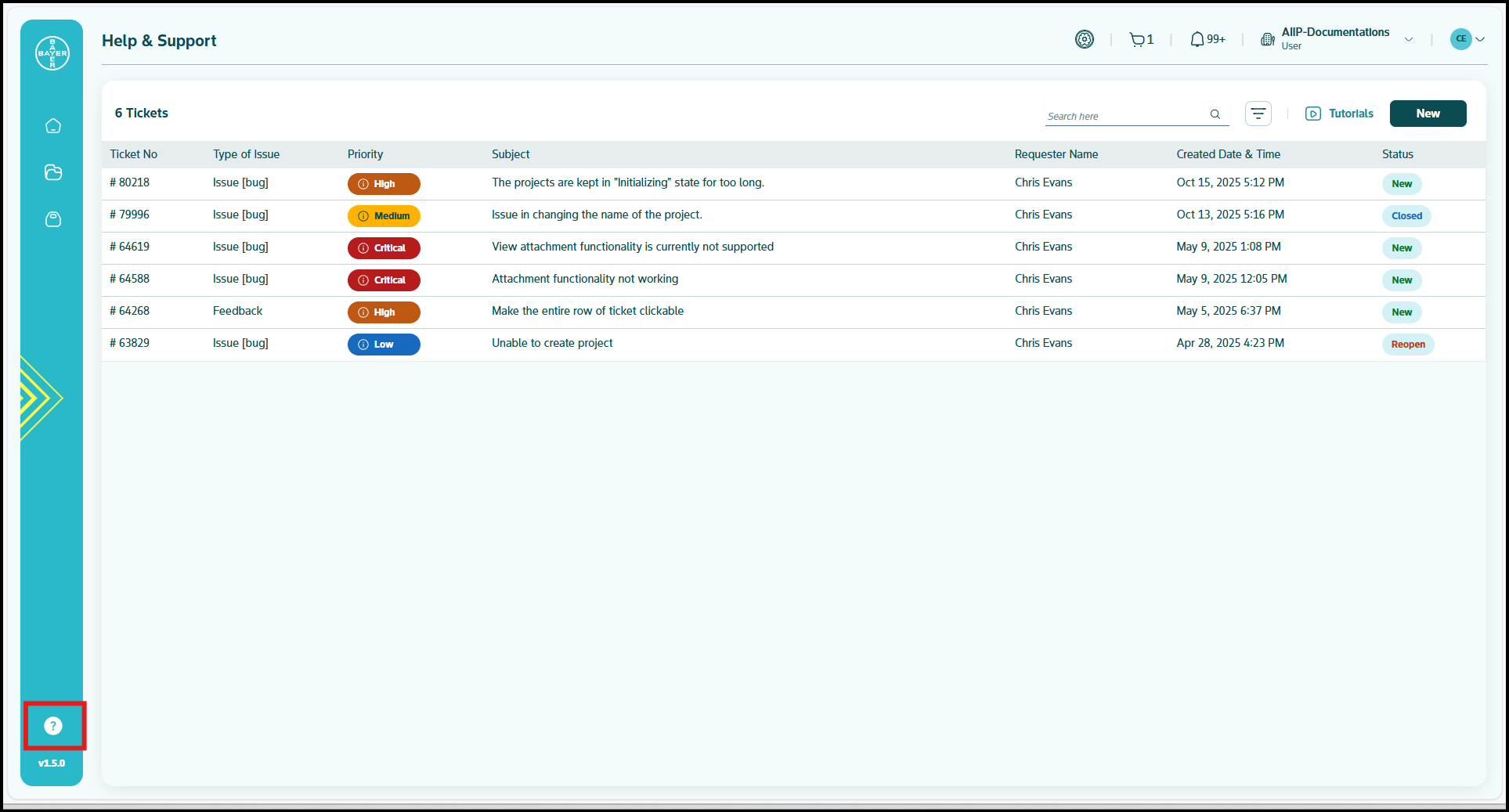Open the Tutorials link
The image size is (1509, 812).
tap(1349, 114)
